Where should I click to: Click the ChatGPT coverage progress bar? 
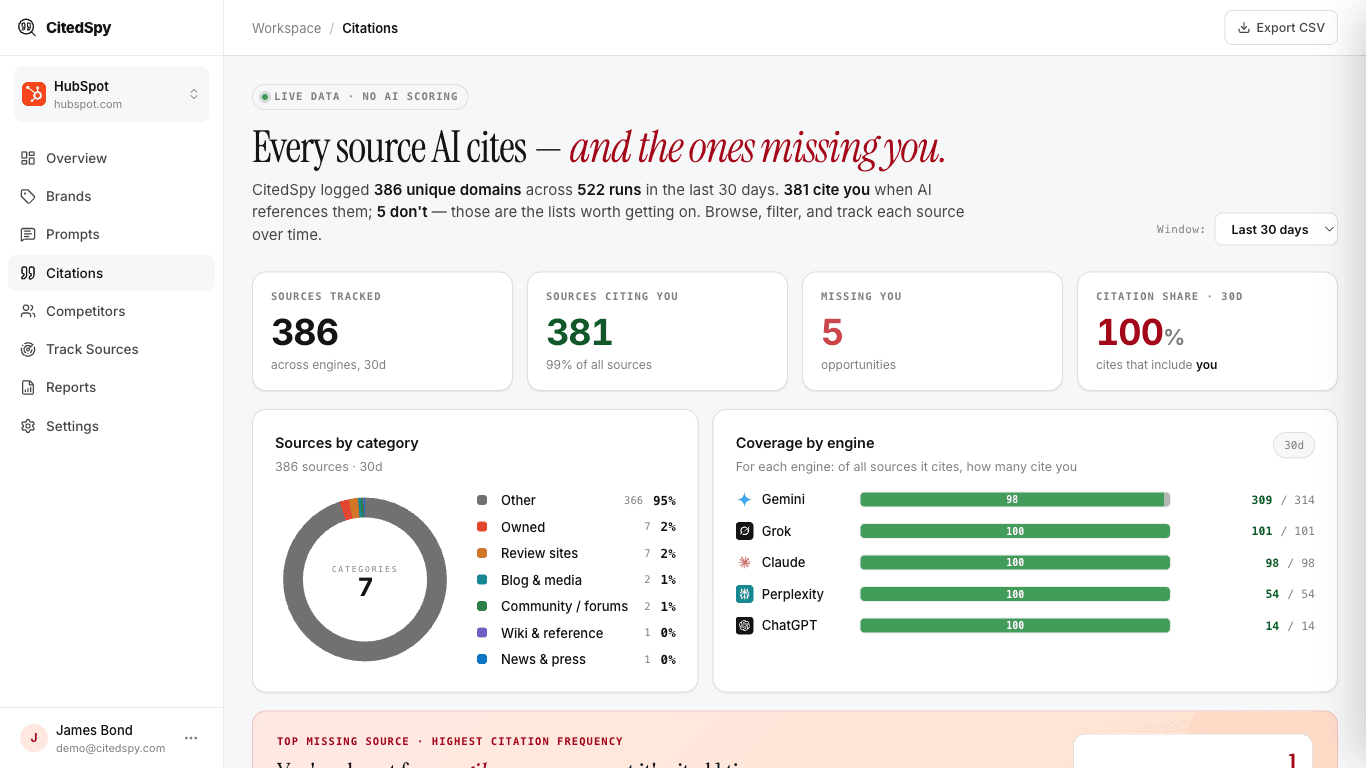click(x=1015, y=625)
